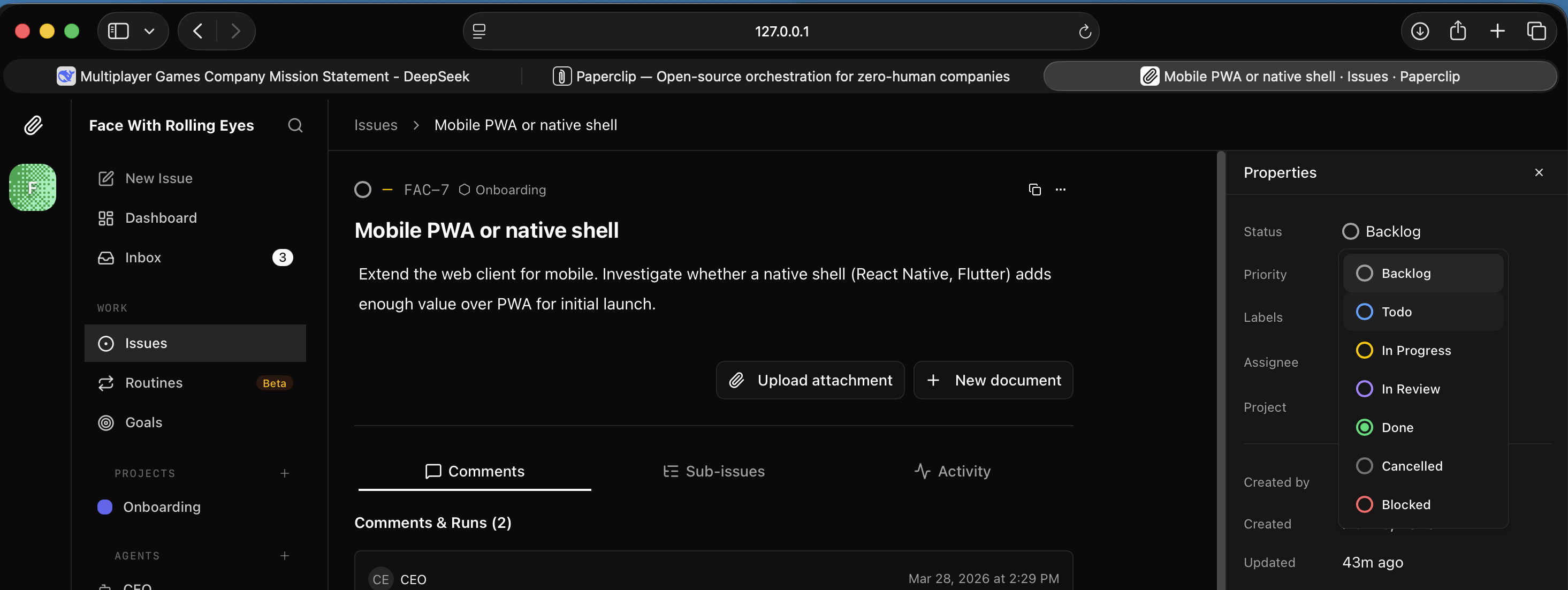Viewport: 1568px width, 590px height.
Task: View Goals in the sidebar
Action: 143,422
